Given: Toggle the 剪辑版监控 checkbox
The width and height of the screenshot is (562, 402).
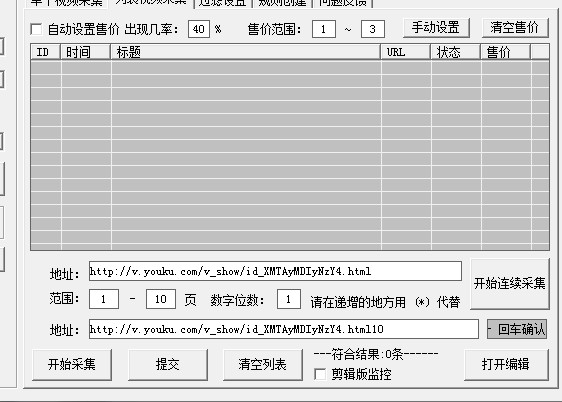Looking at the screenshot, I should click(320, 374).
